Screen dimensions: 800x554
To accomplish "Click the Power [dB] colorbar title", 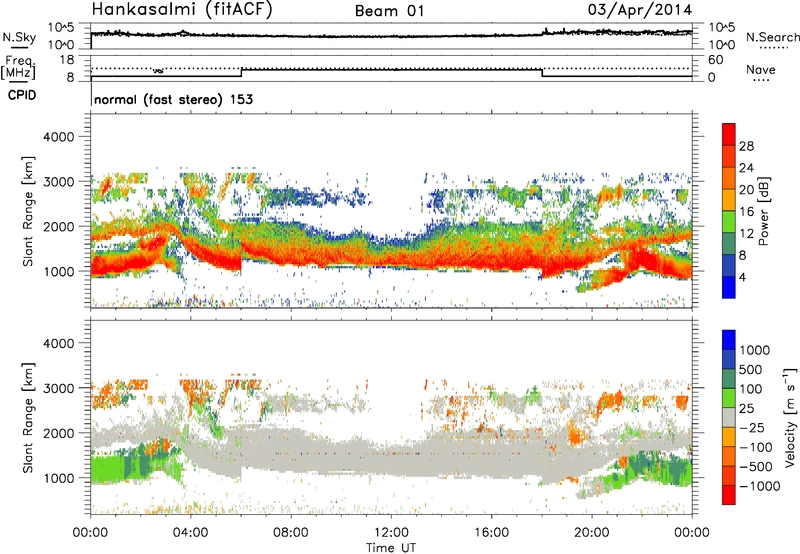I will coord(763,211).
